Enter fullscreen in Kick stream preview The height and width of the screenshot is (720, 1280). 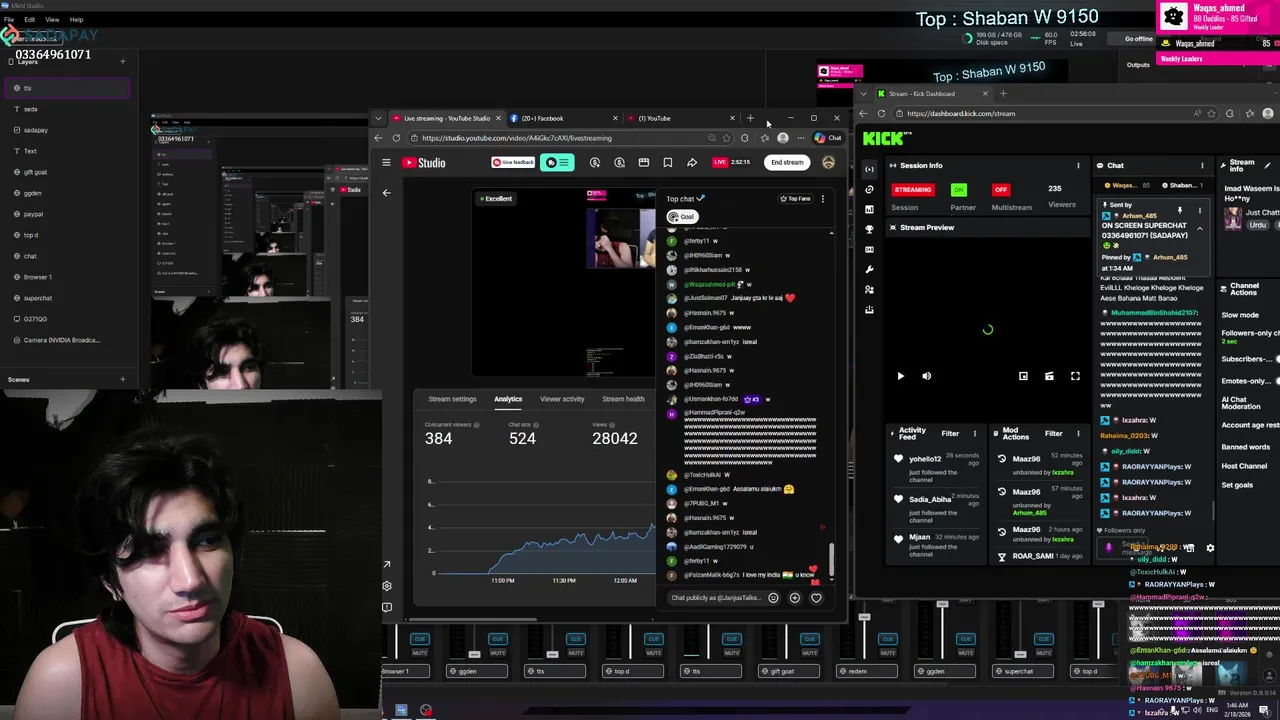click(x=1075, y=376)
